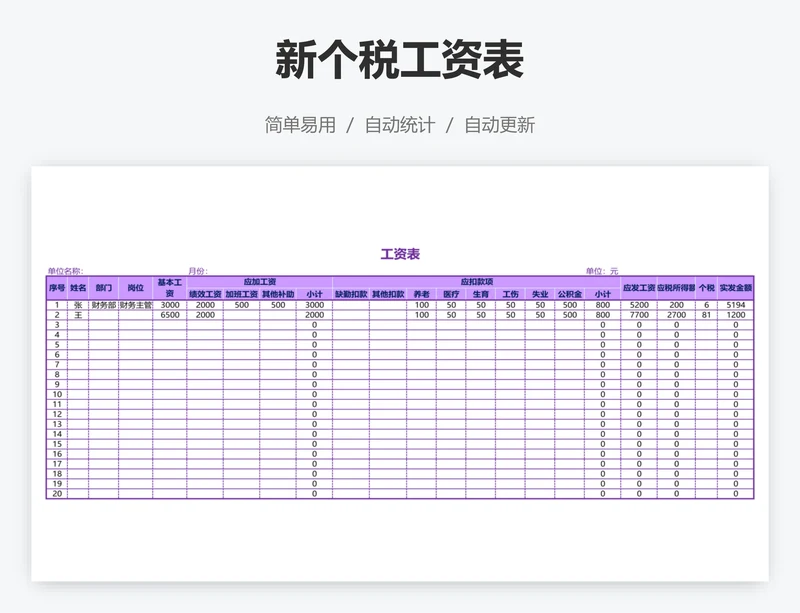Select the 其他补助 column header
This screenshot has width=800, height=613.
tap(278, 294)
